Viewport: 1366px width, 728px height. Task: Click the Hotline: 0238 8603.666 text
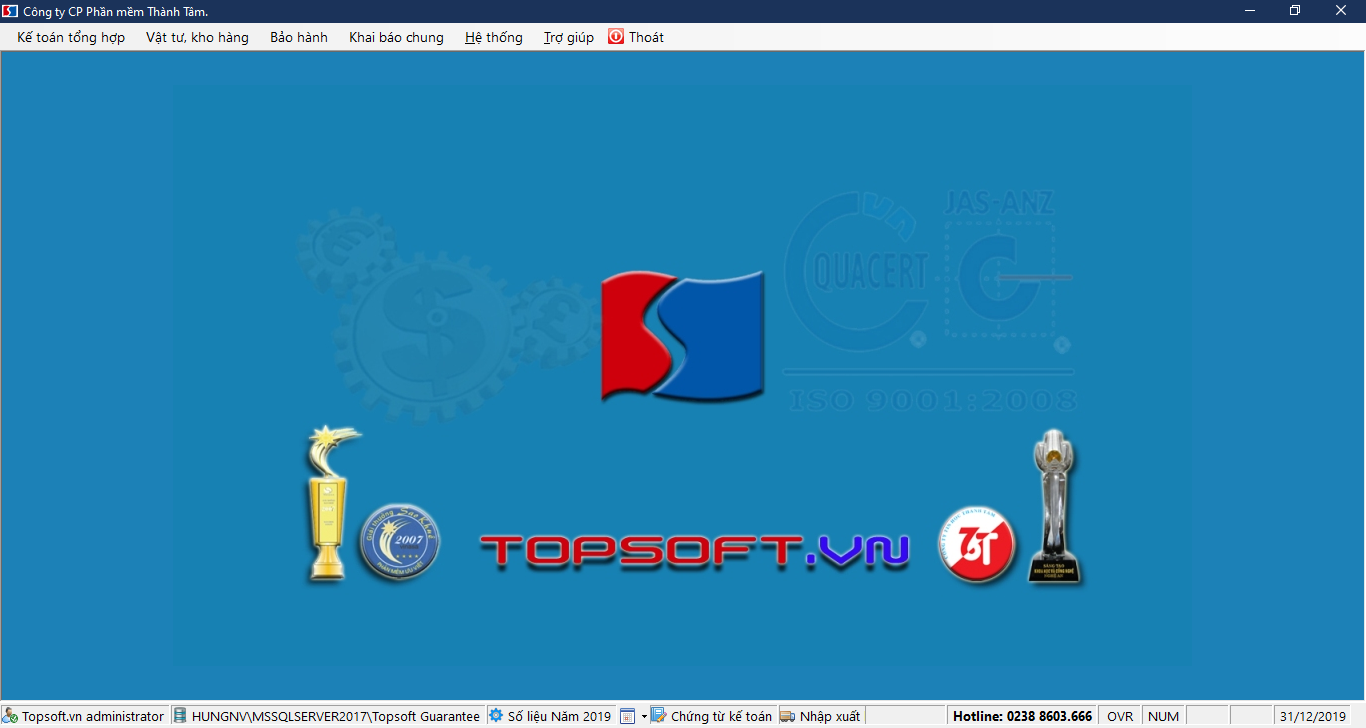tap(1022, 716)
